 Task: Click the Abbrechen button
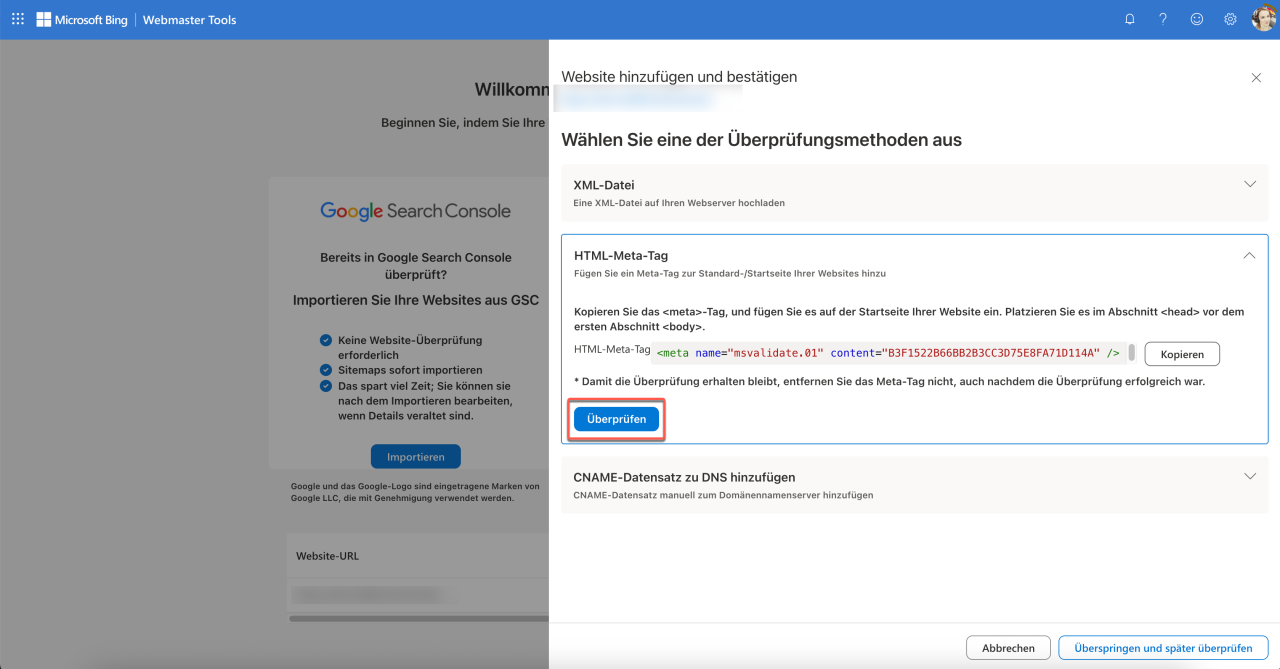click(1008, 648)
